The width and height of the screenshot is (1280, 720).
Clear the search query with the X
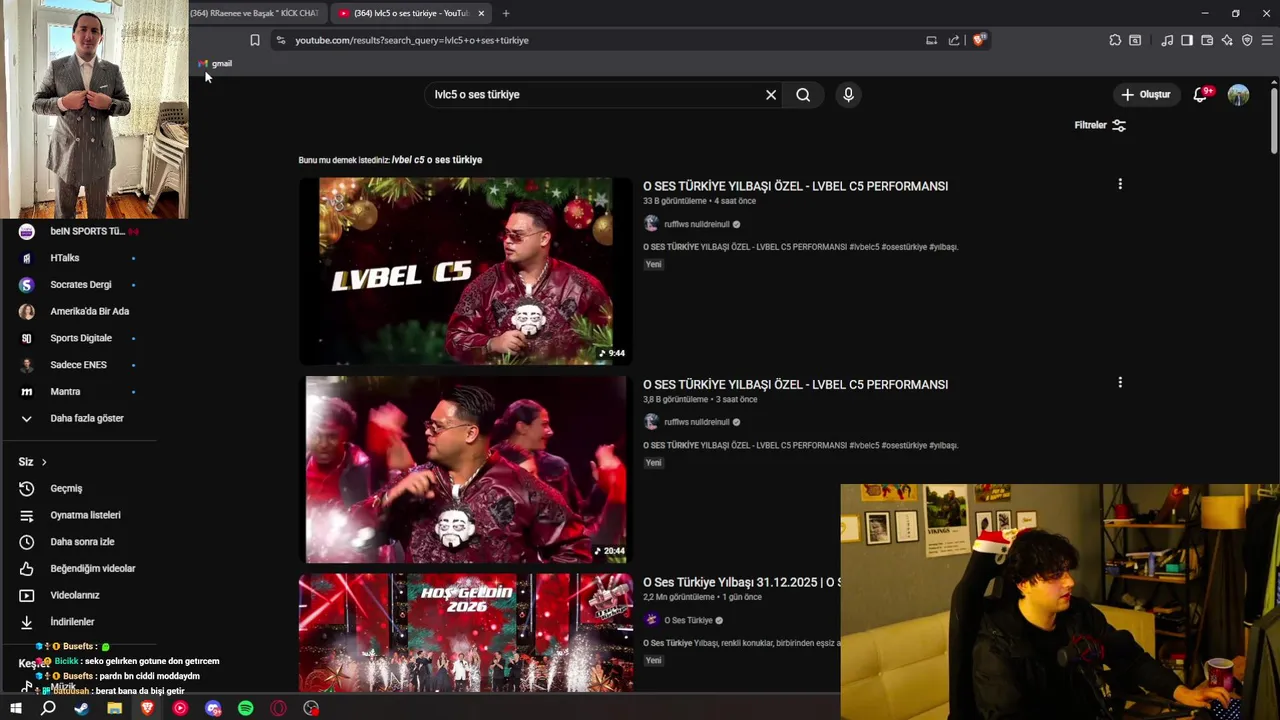tap(771, 95)
